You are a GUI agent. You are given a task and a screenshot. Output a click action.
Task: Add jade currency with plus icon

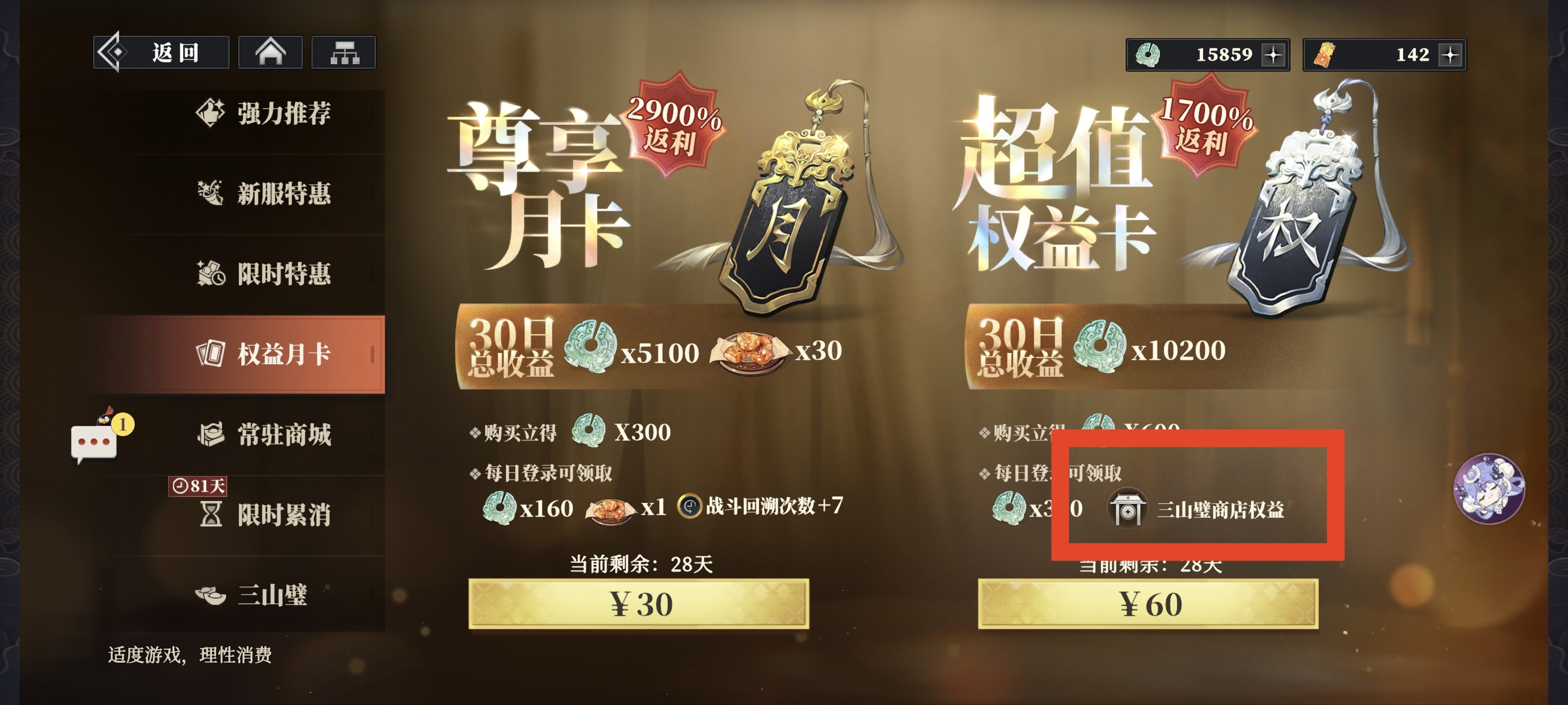click(1273, 55)
